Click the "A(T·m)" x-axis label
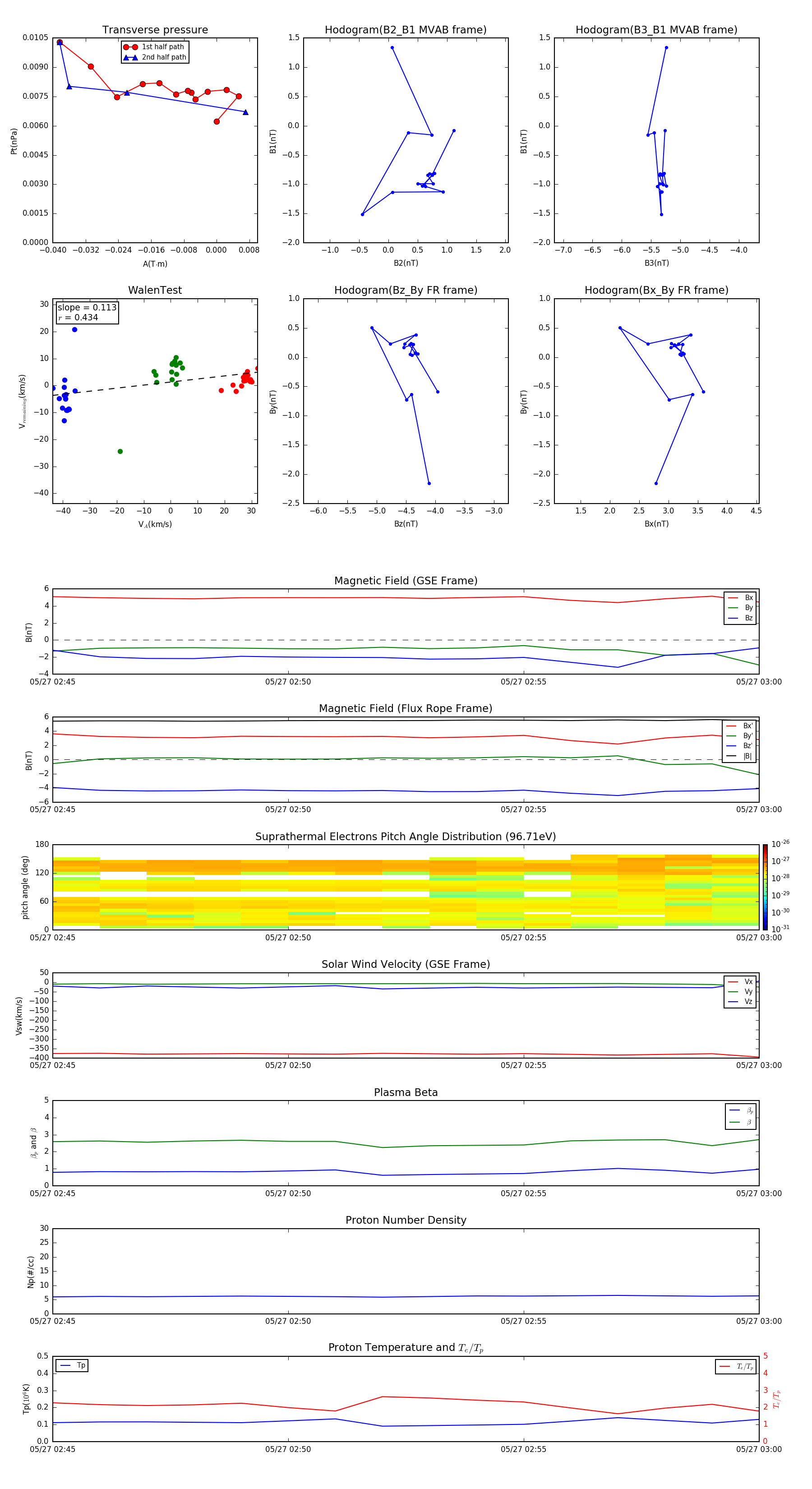This screenshot has width=812, height=1489. [155, 264]
